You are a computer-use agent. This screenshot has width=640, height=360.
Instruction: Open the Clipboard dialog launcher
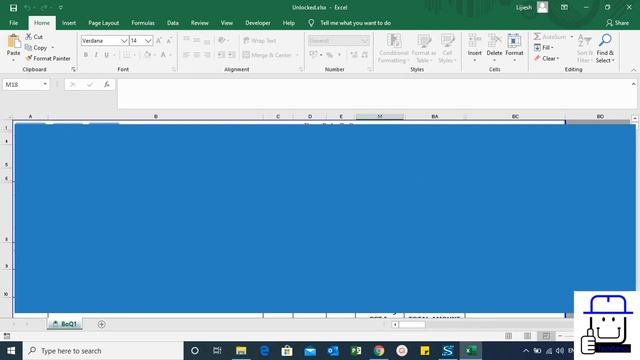coord(73,69)
